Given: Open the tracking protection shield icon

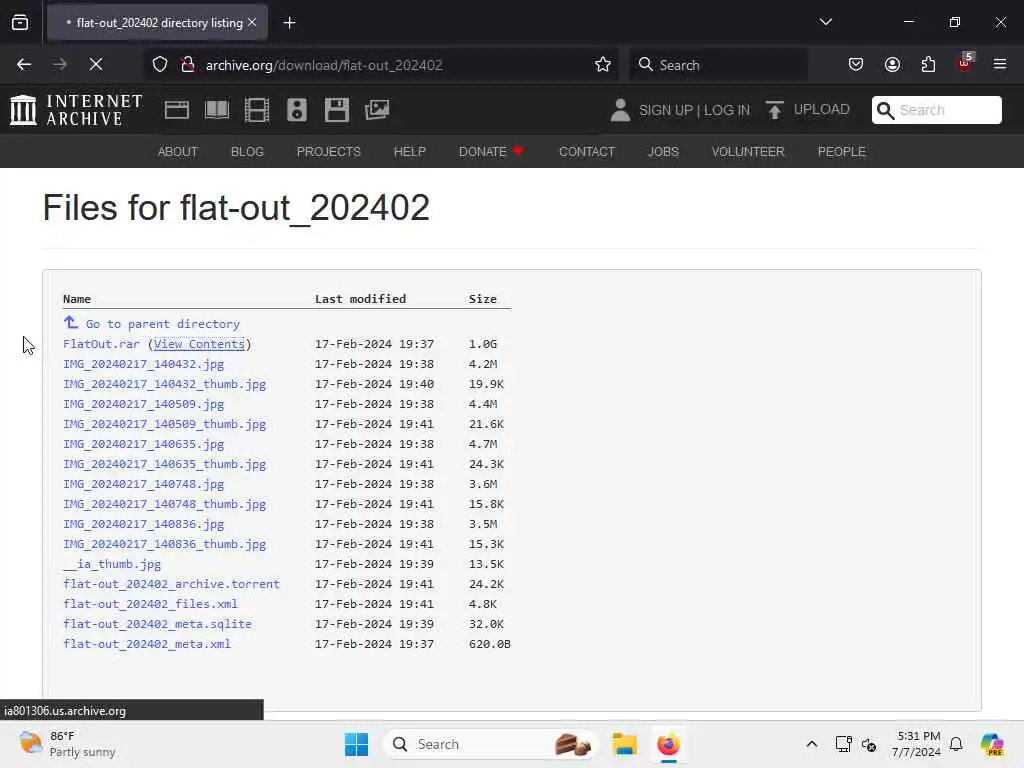Looking at the screenshot, I should [x=160, y=64].
